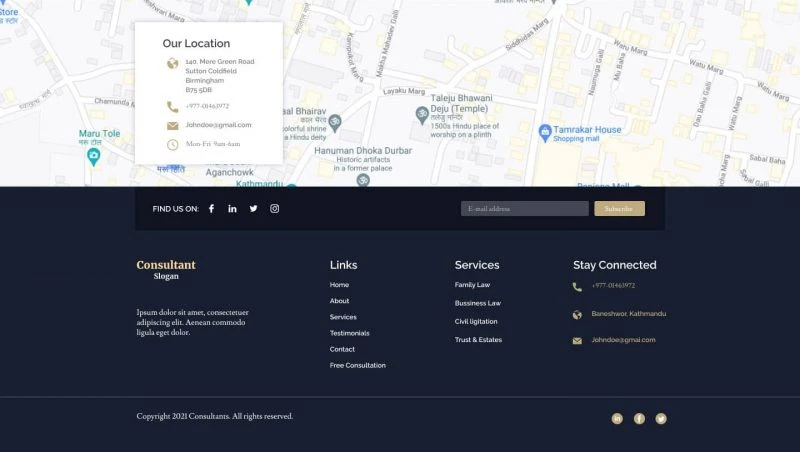
Task: Open the Family Law service link
Action: pos(472,285)
